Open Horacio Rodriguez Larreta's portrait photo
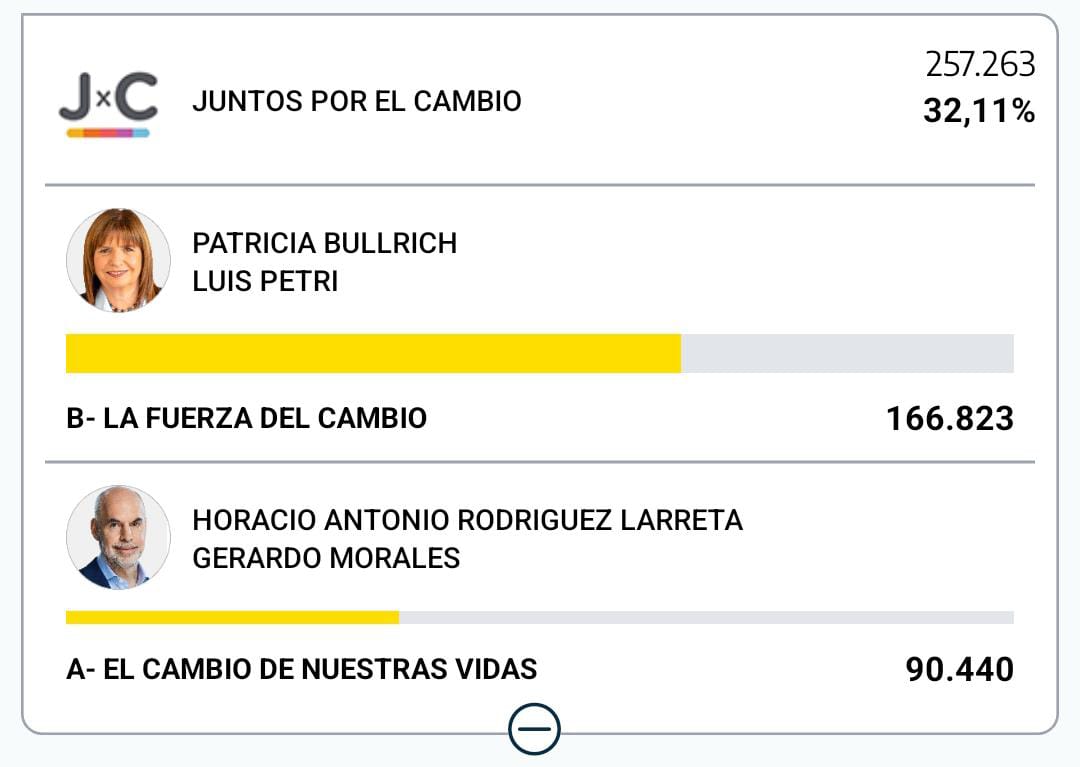Image resolution: width=1080 pixels, height=767 pixels. tap(118, 537)
